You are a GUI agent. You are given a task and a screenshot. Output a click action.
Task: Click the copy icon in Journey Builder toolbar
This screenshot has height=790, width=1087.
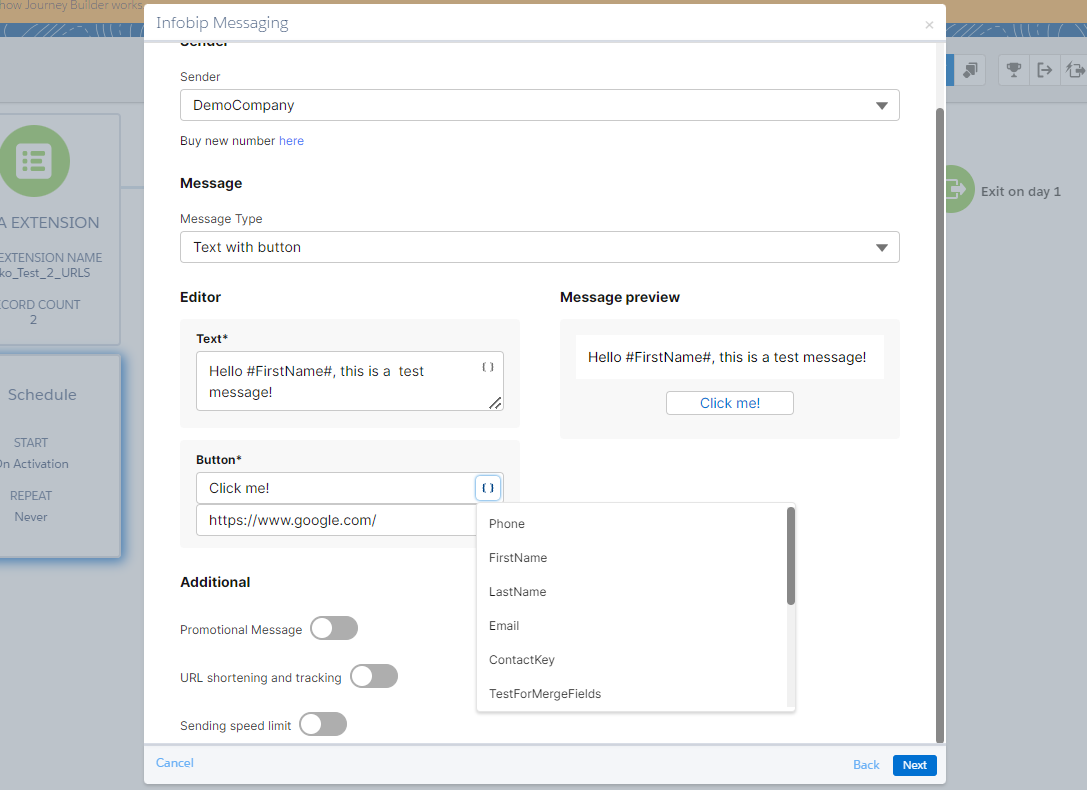pos(971,70)
